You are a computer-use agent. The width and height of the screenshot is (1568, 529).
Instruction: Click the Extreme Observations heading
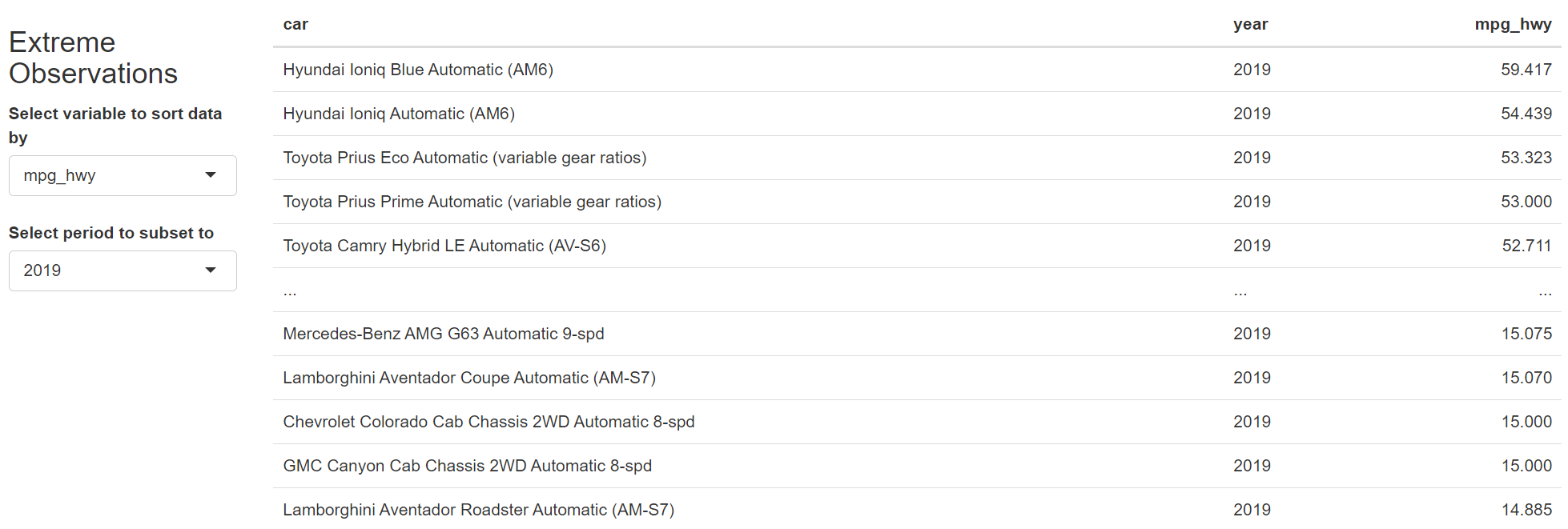(x=93, y=58)
